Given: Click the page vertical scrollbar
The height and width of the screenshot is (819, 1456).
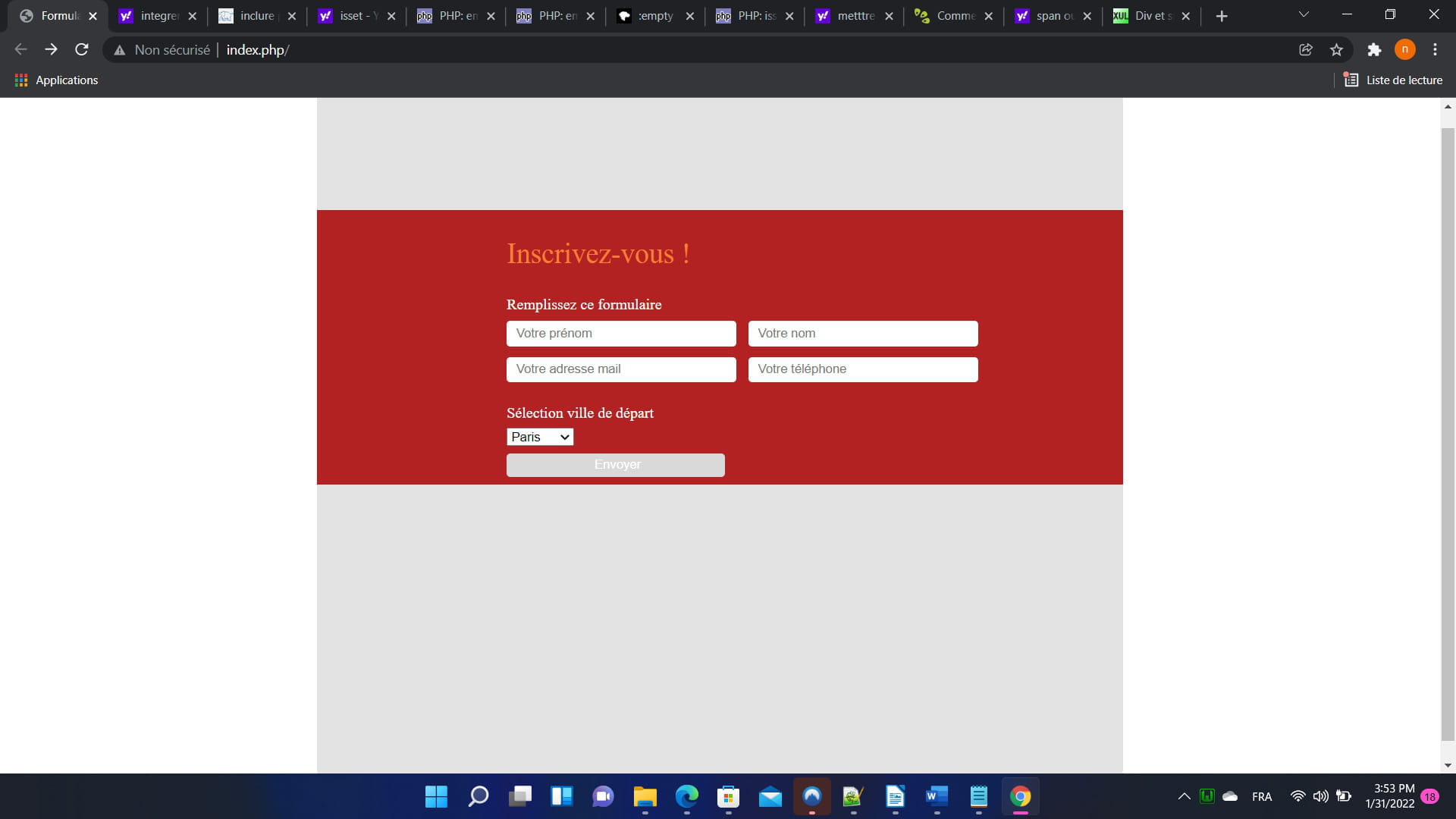Looking at the screenshot, I should (x=1448, y=432).
